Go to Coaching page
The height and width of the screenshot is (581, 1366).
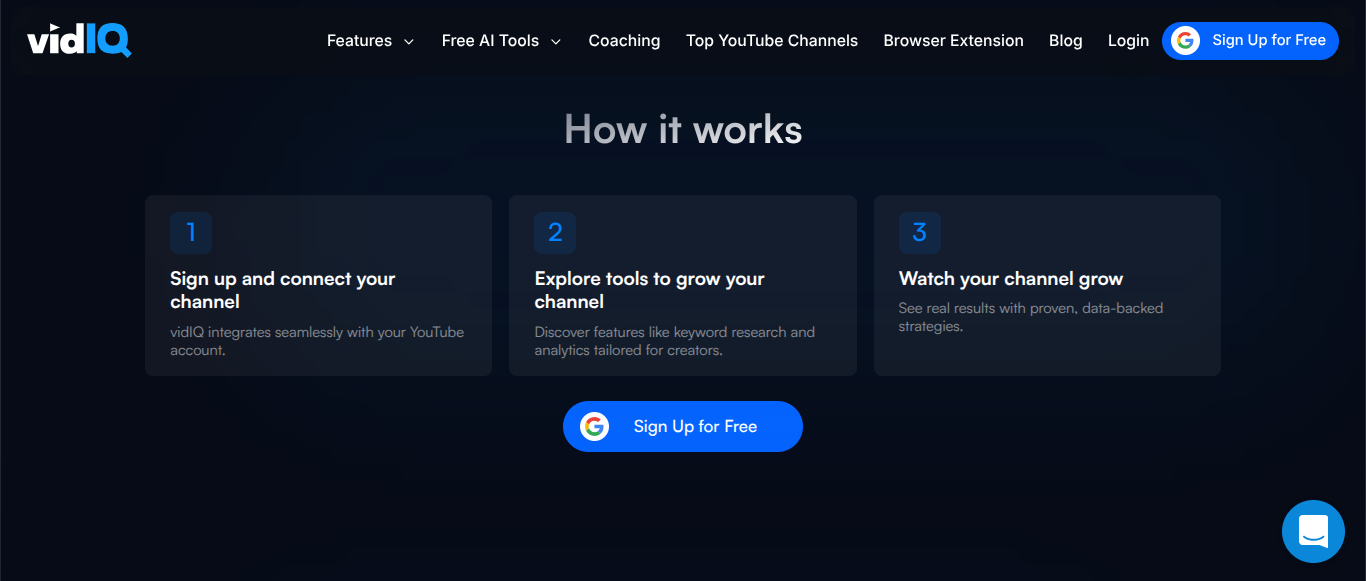tap(624, 41)
